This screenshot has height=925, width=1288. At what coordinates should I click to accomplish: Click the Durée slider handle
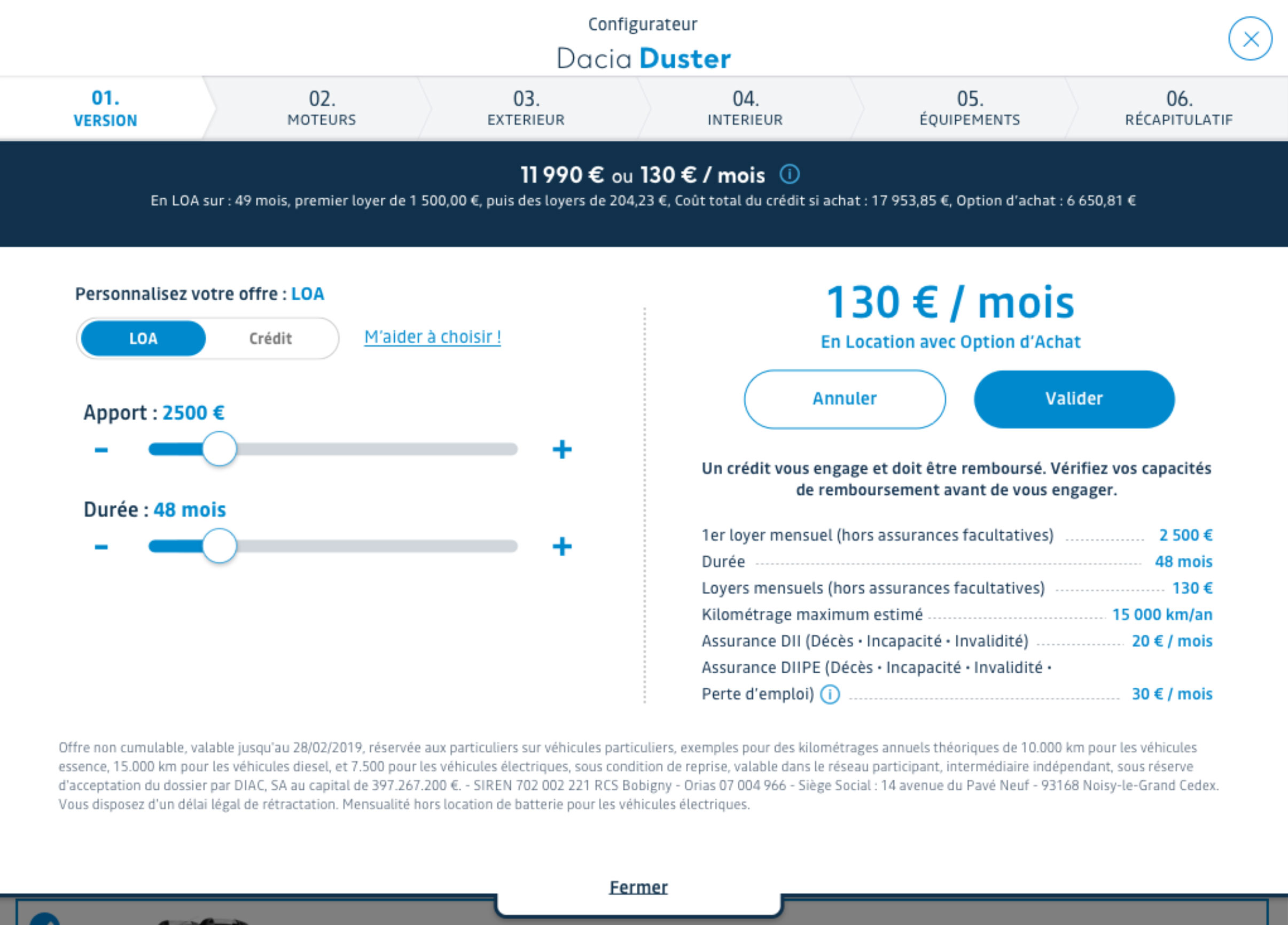pos(220,546)
